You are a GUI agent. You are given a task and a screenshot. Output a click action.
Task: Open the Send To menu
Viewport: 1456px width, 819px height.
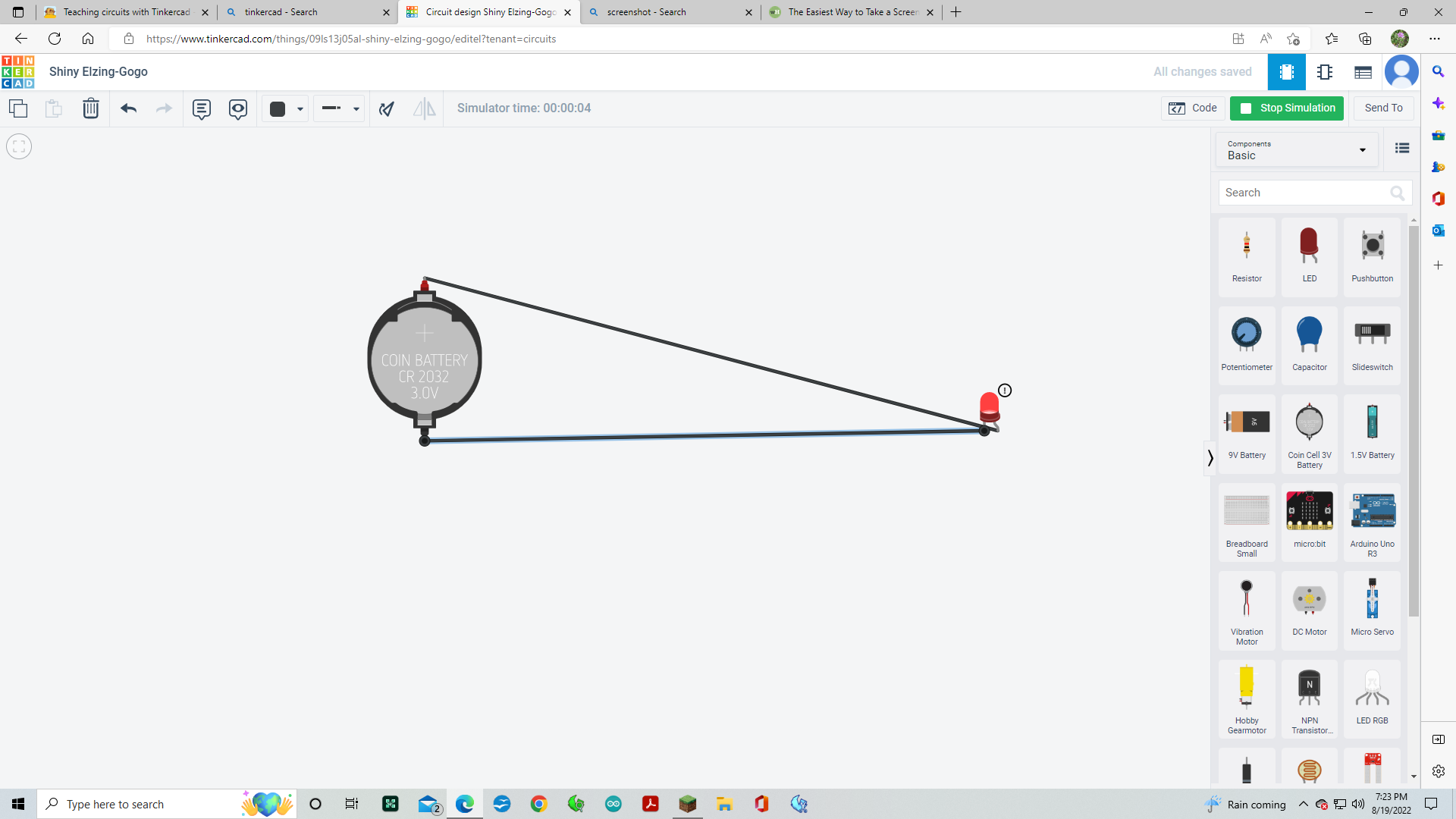click(1382, 108)
